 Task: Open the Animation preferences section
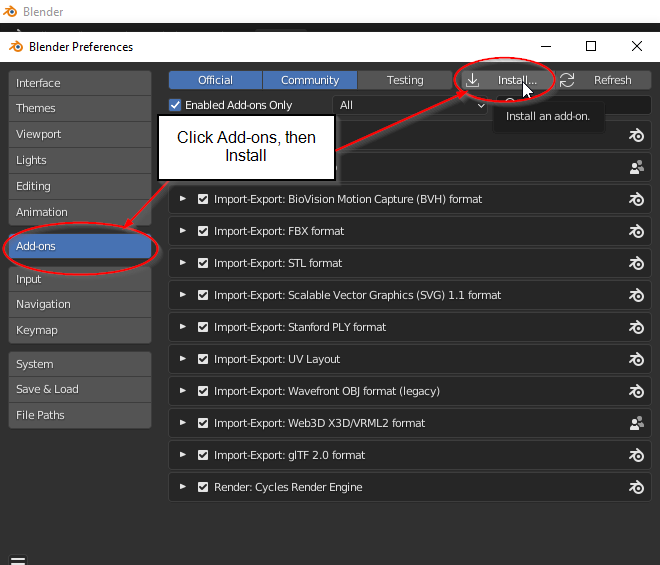(x=80, y=212)
